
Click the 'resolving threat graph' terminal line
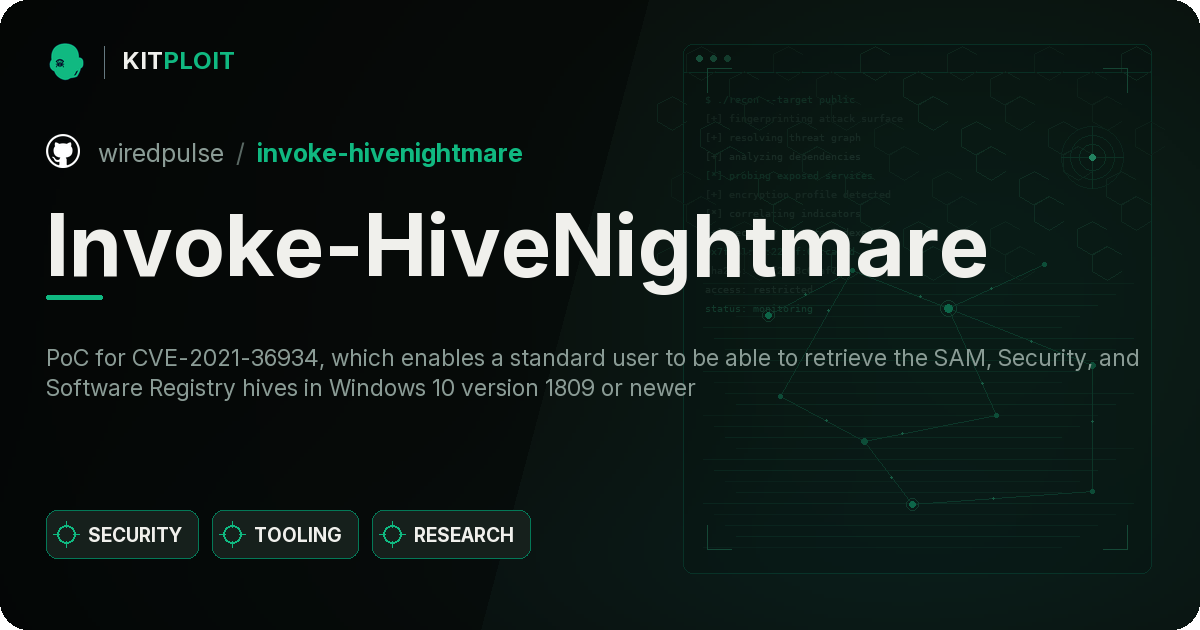pyautogui.click(x=782, y=138)
